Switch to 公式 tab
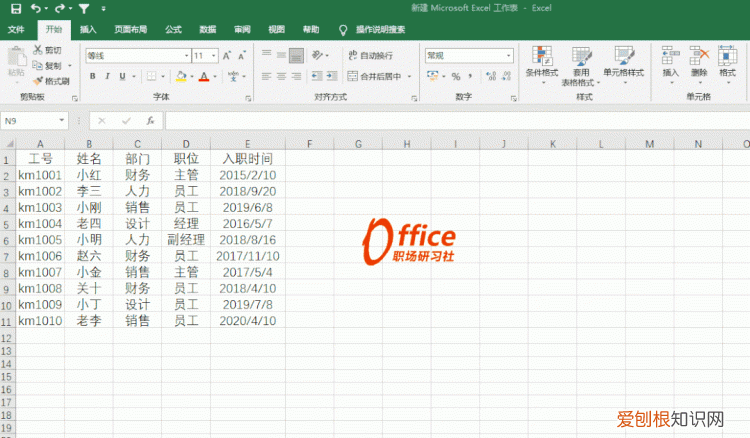The image size is (750, 438). (173, 30)
